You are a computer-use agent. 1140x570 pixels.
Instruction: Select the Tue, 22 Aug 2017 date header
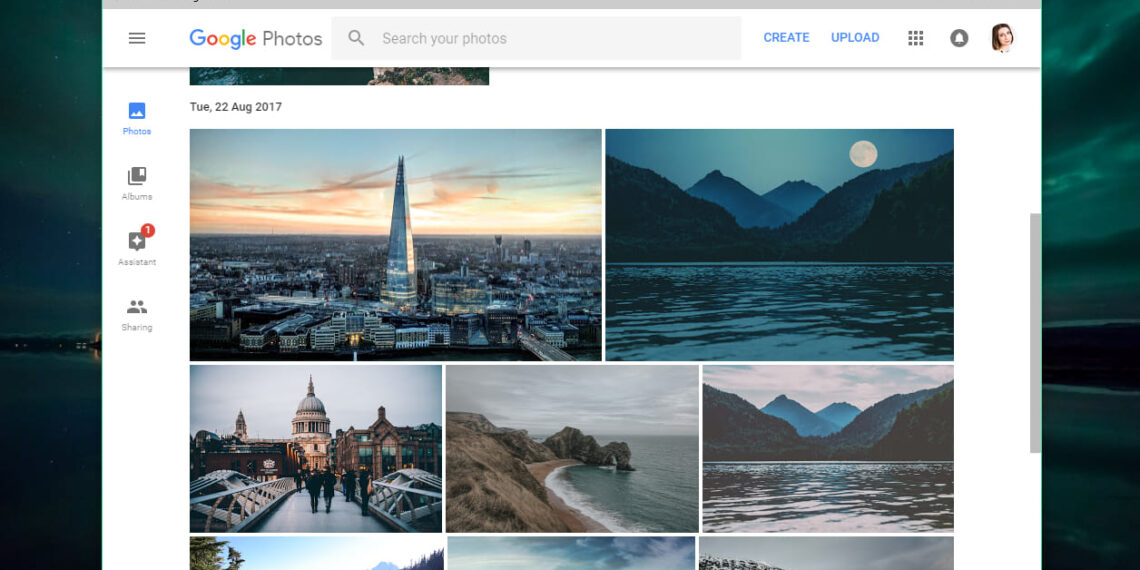236,107
